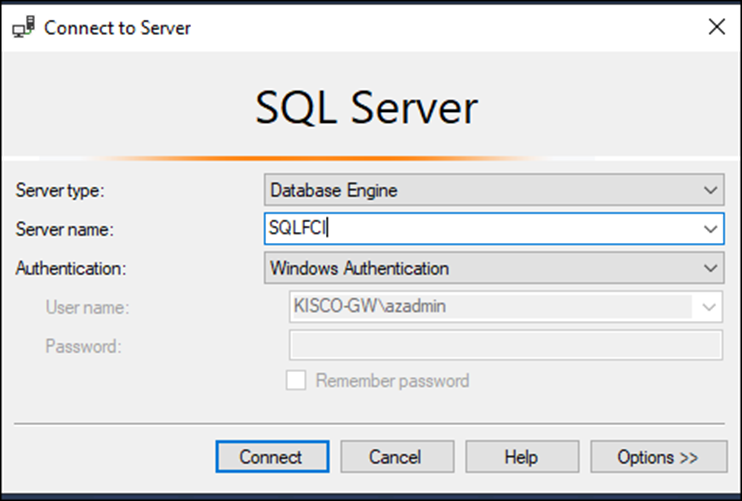This screenshot has height=501, width=742.
Task: Open Help for this dialog
Action: (x=522, y=457)
